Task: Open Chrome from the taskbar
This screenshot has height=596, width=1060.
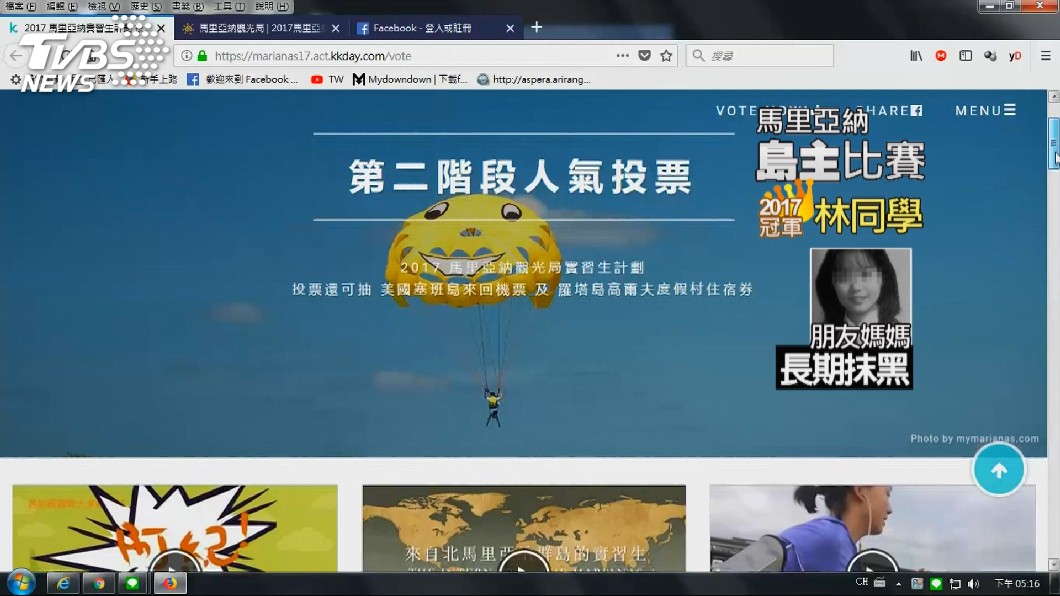Action: point(99,583)
